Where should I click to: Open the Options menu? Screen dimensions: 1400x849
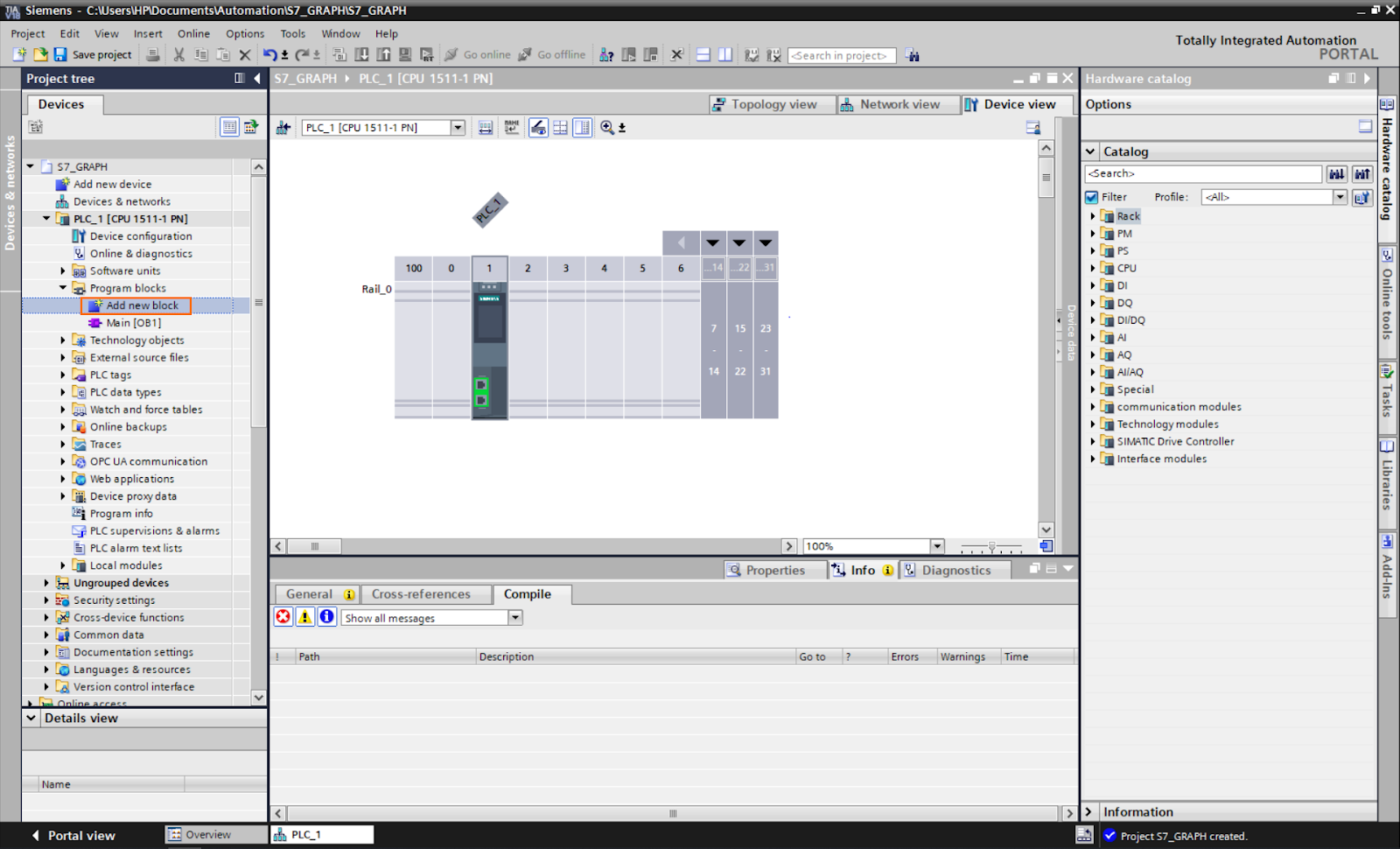245,33
